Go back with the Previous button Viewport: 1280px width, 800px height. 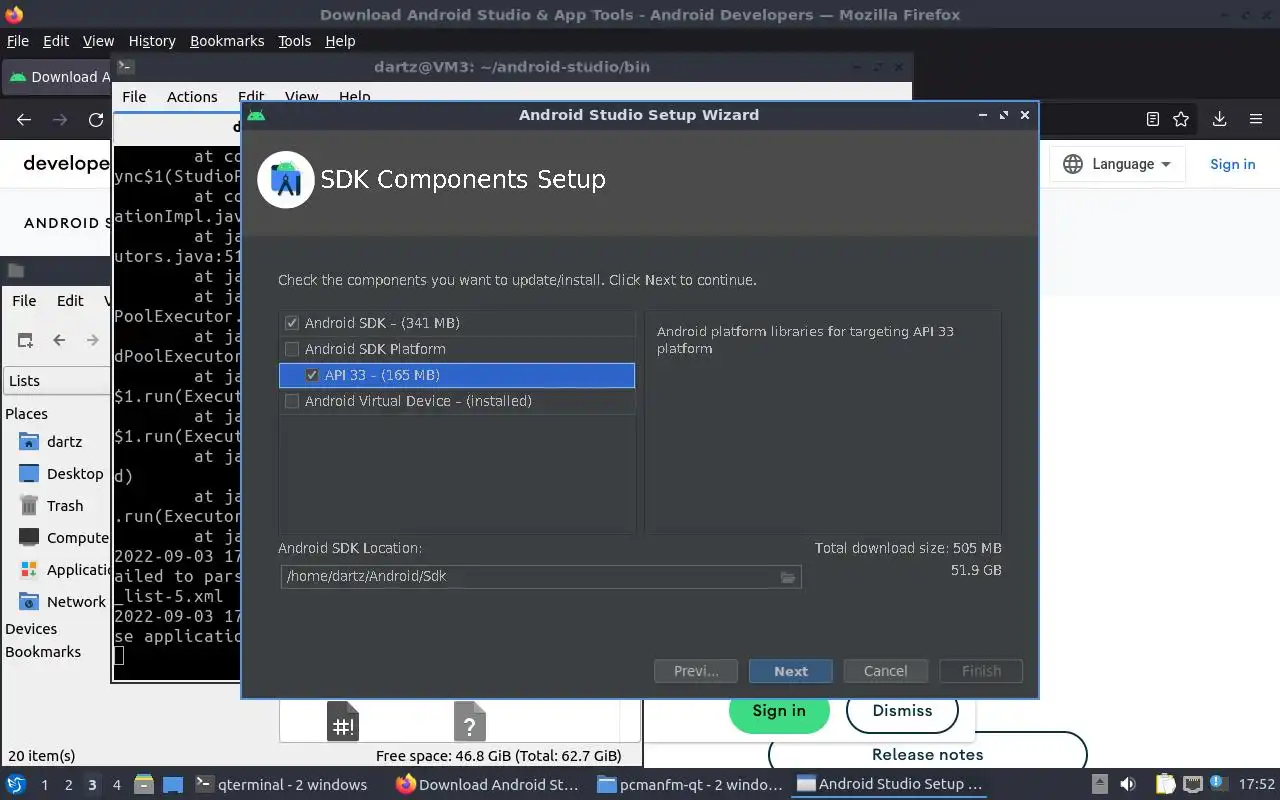(x=696, y=671)
